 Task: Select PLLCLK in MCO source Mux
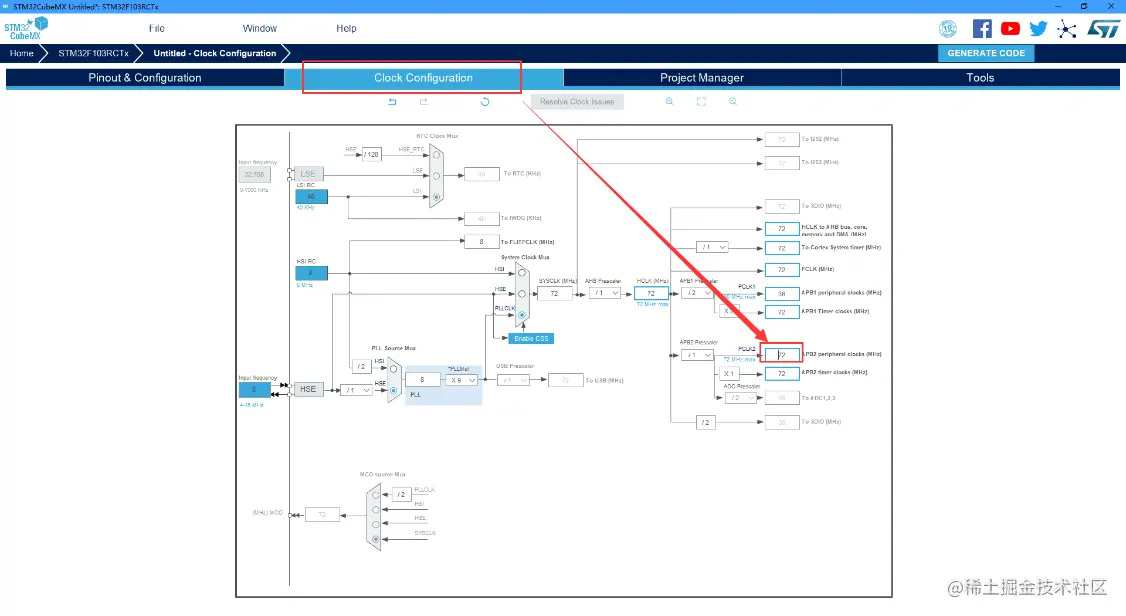(376, 495)
